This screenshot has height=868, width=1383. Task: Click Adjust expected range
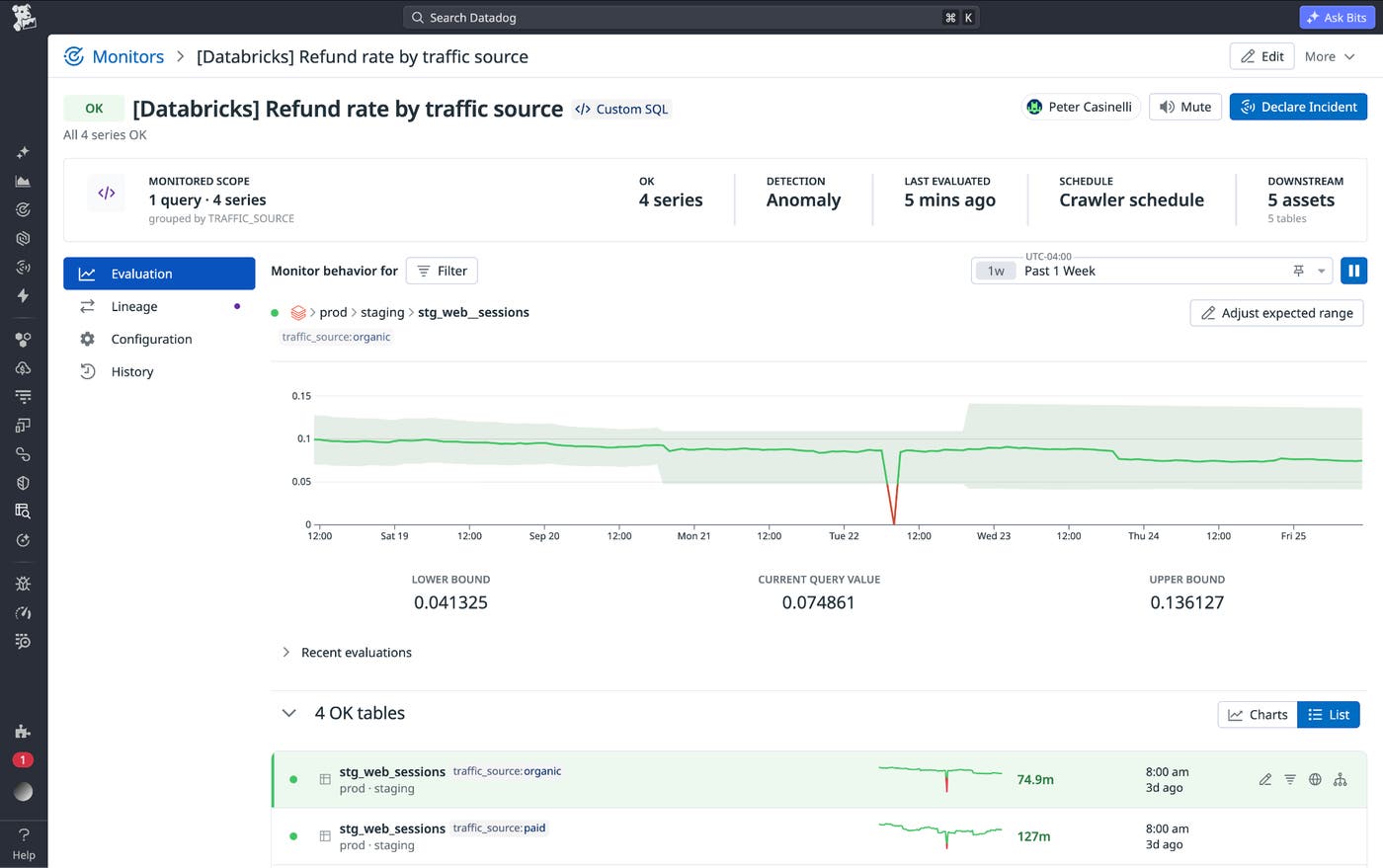1277,313
